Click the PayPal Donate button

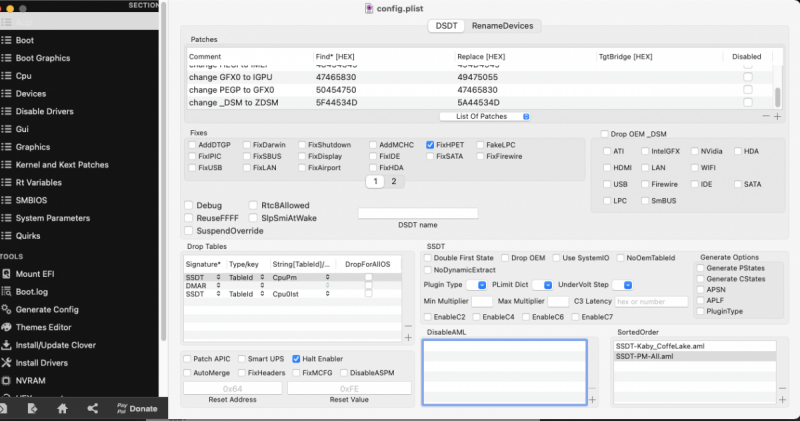(135, 408)
